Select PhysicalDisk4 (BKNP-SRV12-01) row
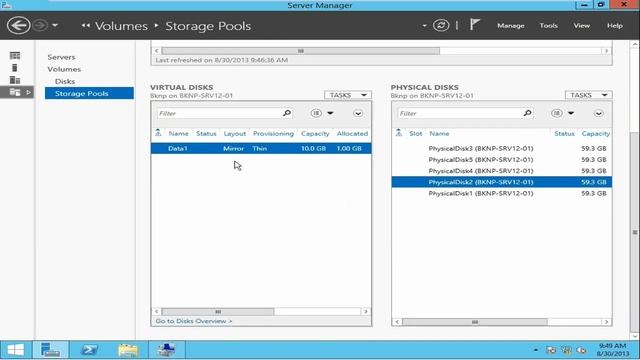The image size is (640, 360). point(502,171)
